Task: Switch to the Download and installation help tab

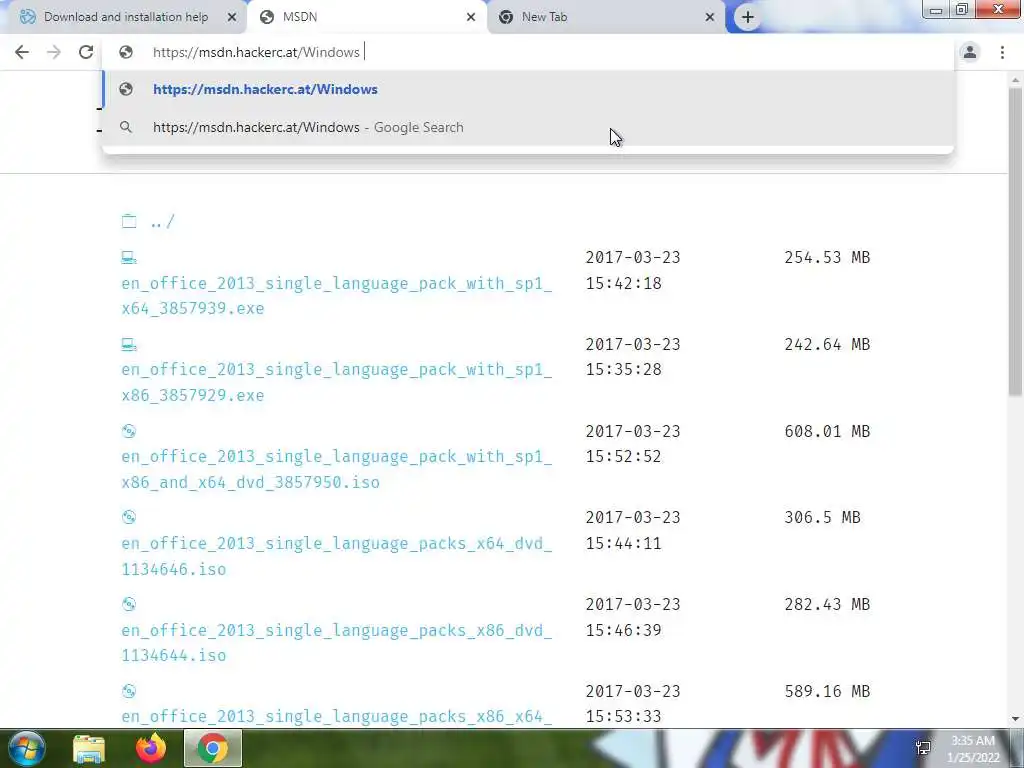Action: pos(126,17)
